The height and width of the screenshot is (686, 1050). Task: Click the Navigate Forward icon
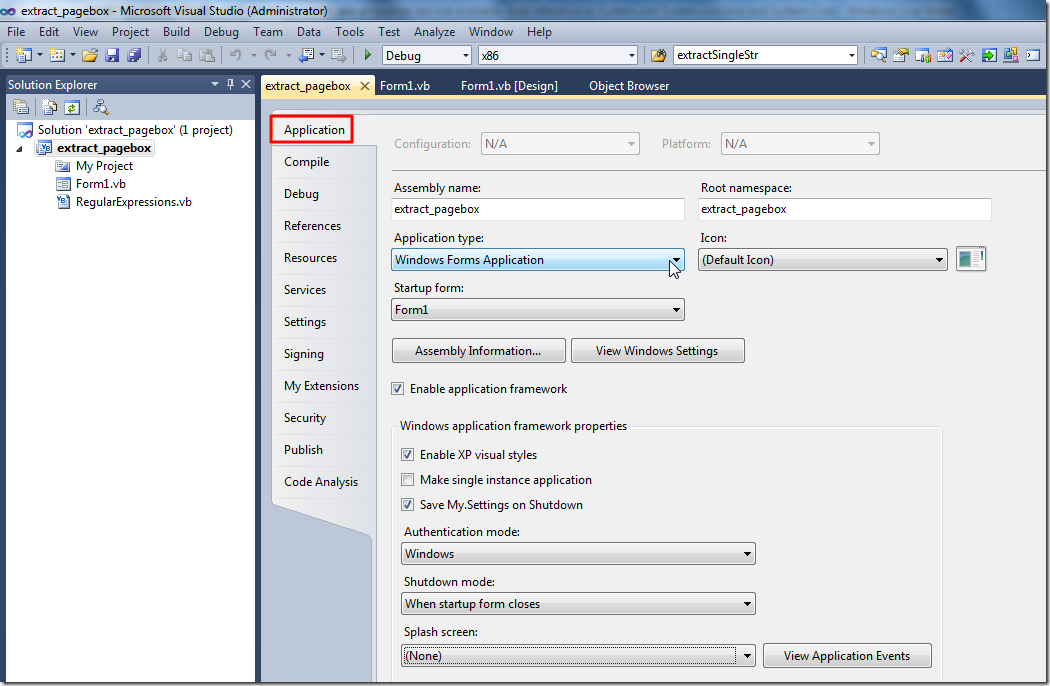pyautogui.click(x=339, y=55)
